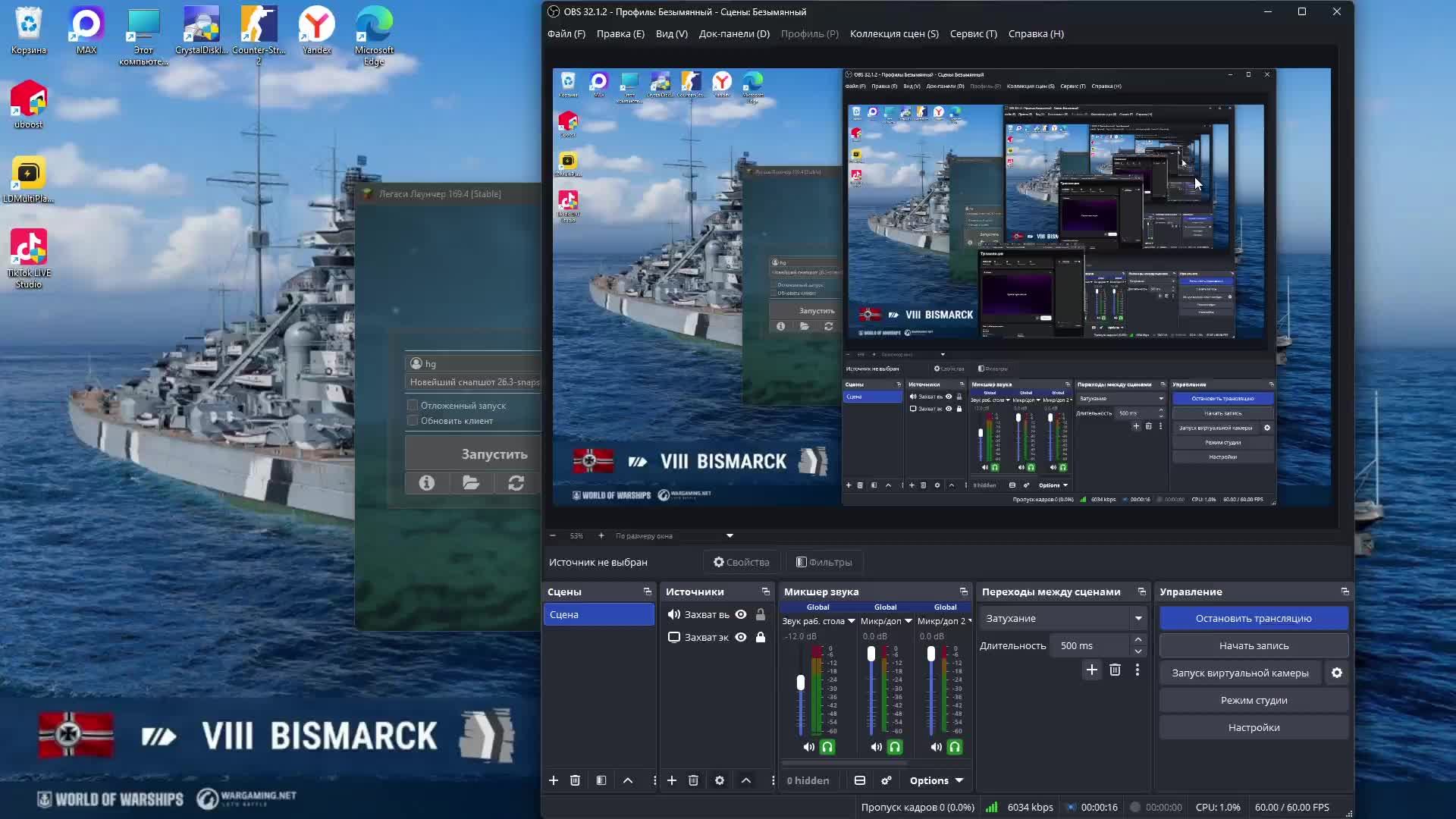Undock the Управление panel
The height and width of the screenshot is (819, 1456).
(1345, 591)
